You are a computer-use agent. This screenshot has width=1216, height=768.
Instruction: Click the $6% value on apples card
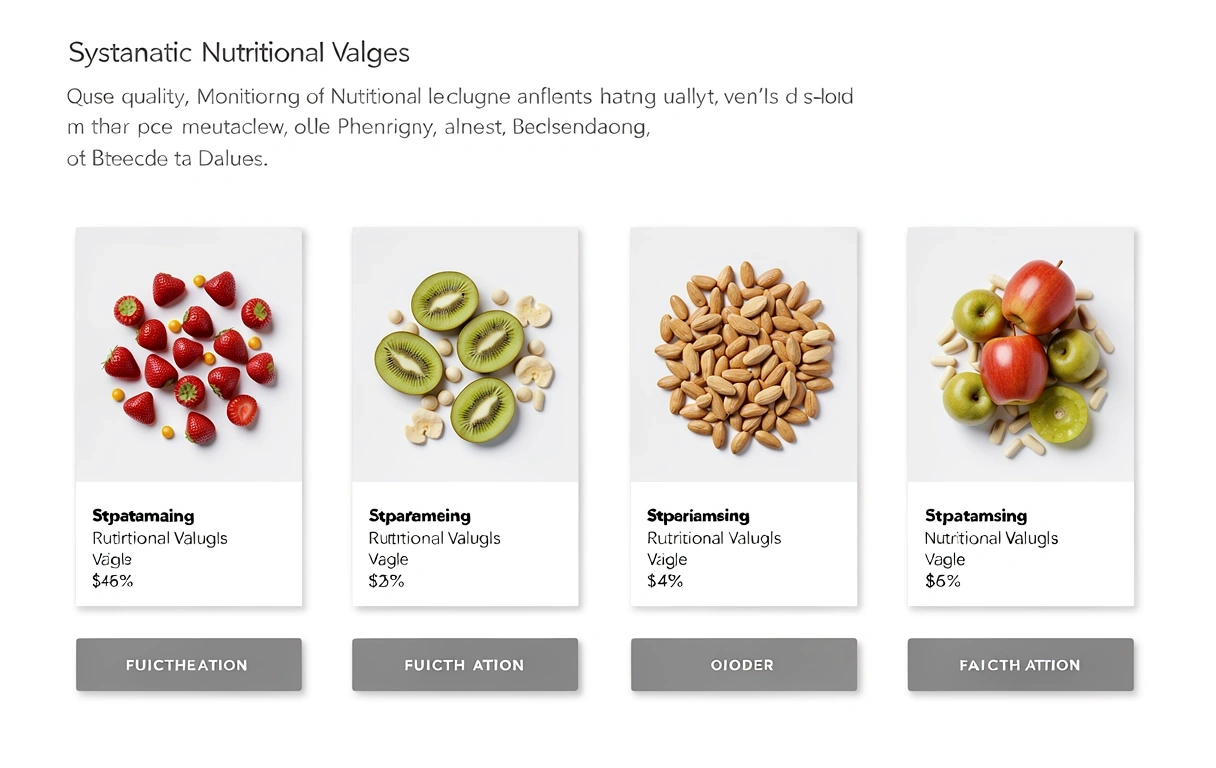tap(942, 581)
